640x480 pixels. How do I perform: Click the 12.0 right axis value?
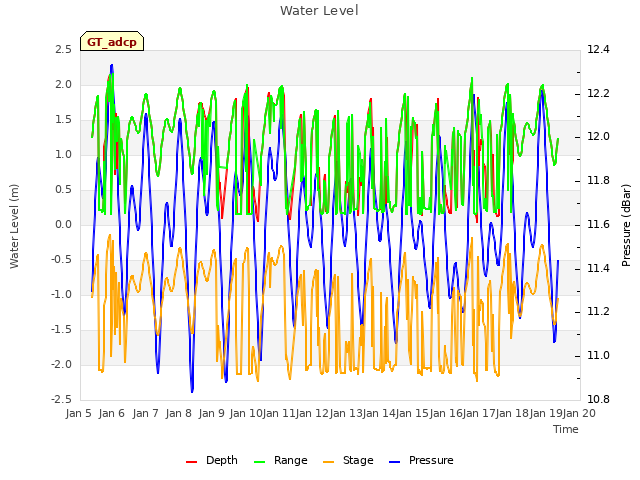pyautogui.click(x=598, y=137)
